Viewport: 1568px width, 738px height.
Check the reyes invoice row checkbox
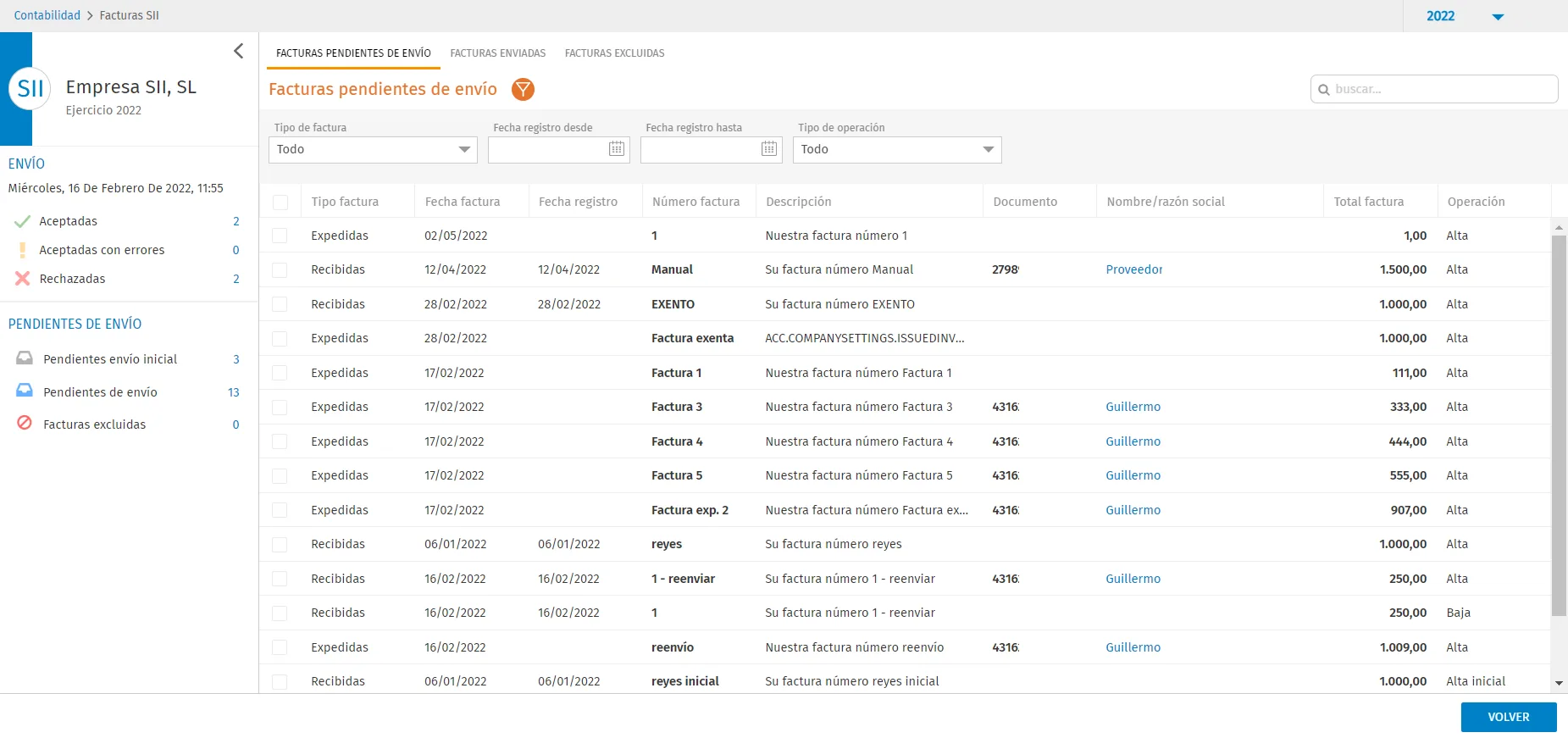[280, 545]
